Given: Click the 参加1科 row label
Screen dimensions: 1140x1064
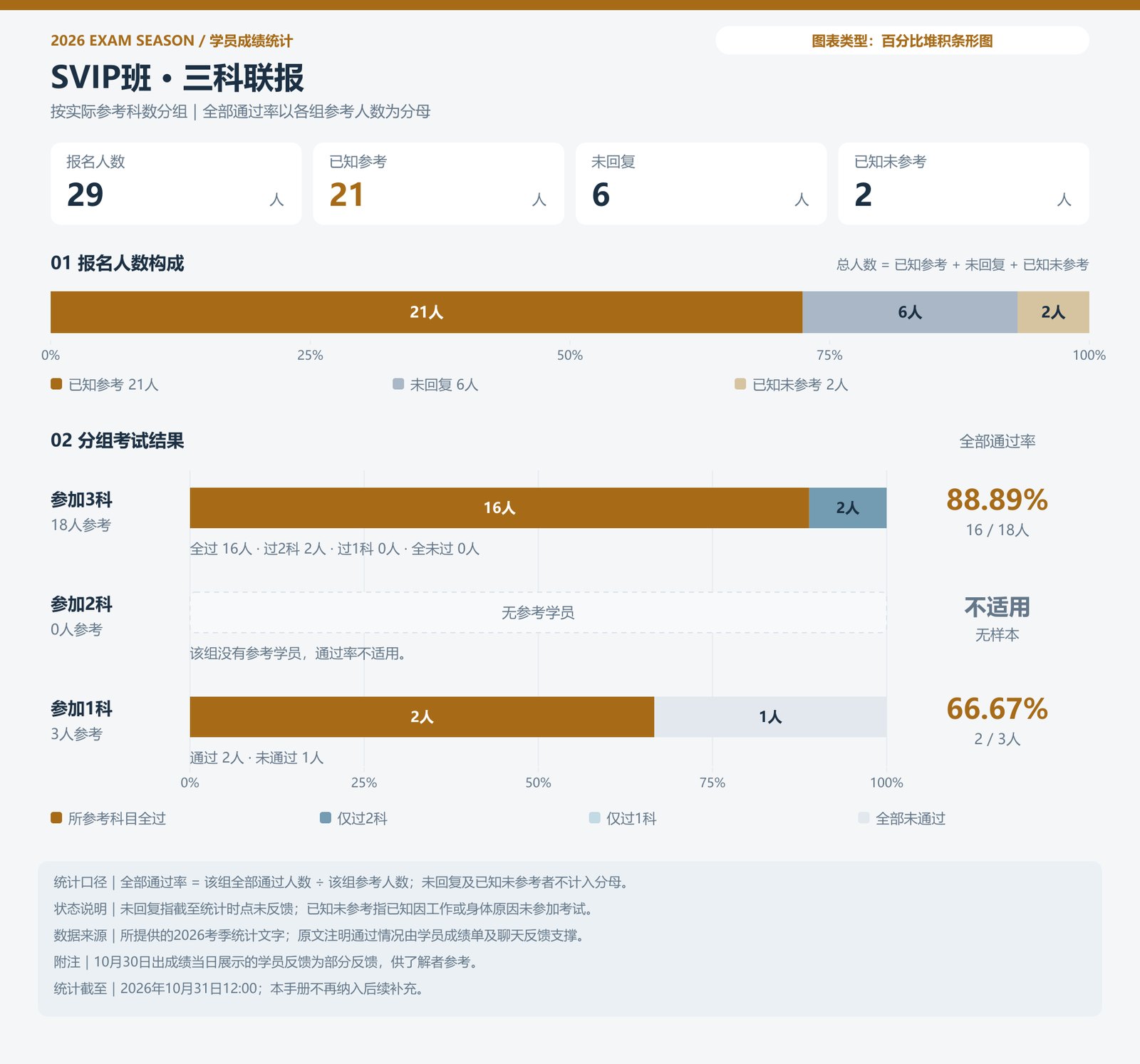Looking at the screenshot, I should coord(81,709).
